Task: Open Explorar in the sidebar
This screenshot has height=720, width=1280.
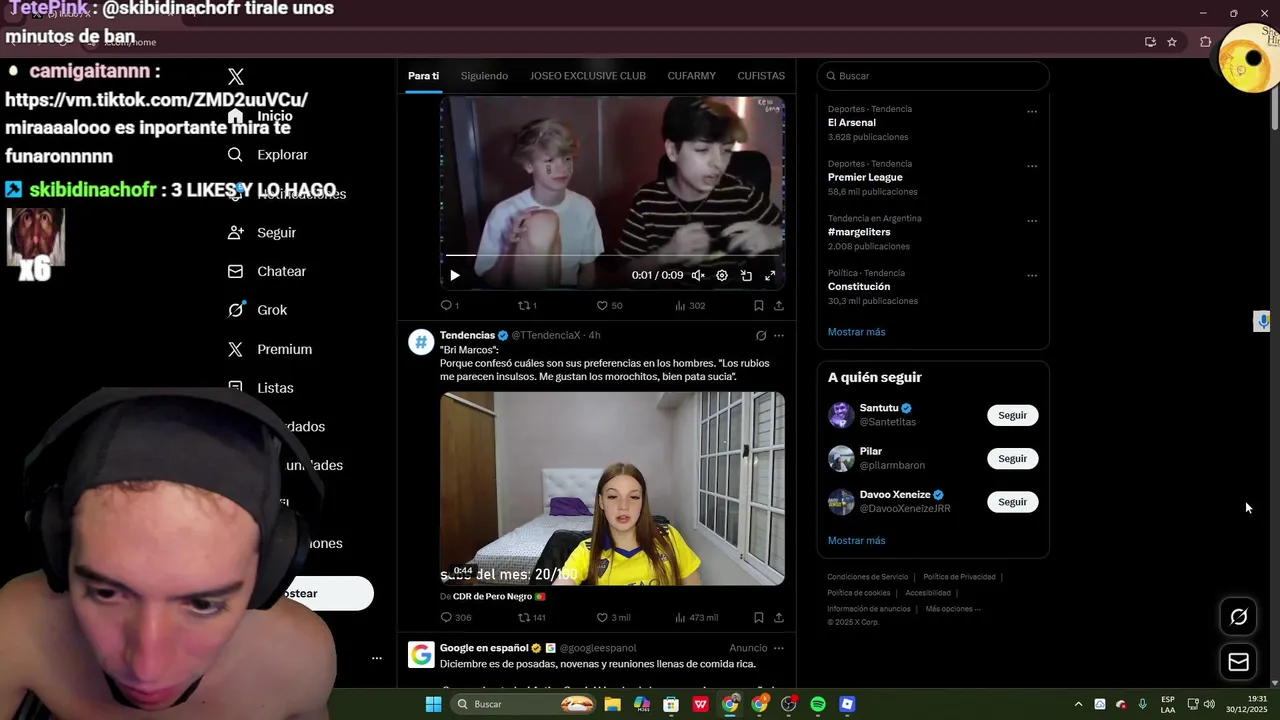Action: tap(268, 155)
